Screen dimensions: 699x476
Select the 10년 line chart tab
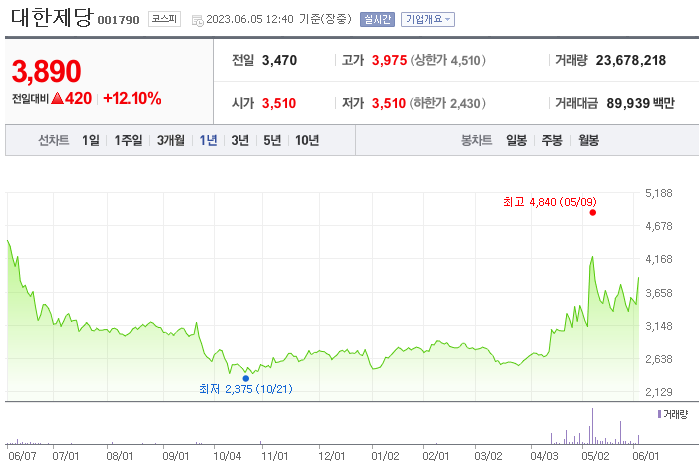point(307,140)
